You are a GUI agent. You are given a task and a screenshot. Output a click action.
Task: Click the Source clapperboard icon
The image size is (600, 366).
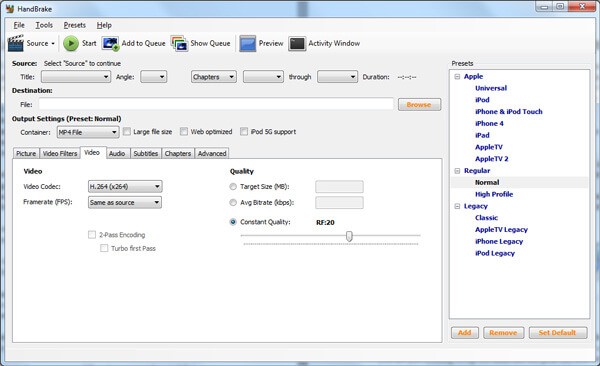(16, 43)
